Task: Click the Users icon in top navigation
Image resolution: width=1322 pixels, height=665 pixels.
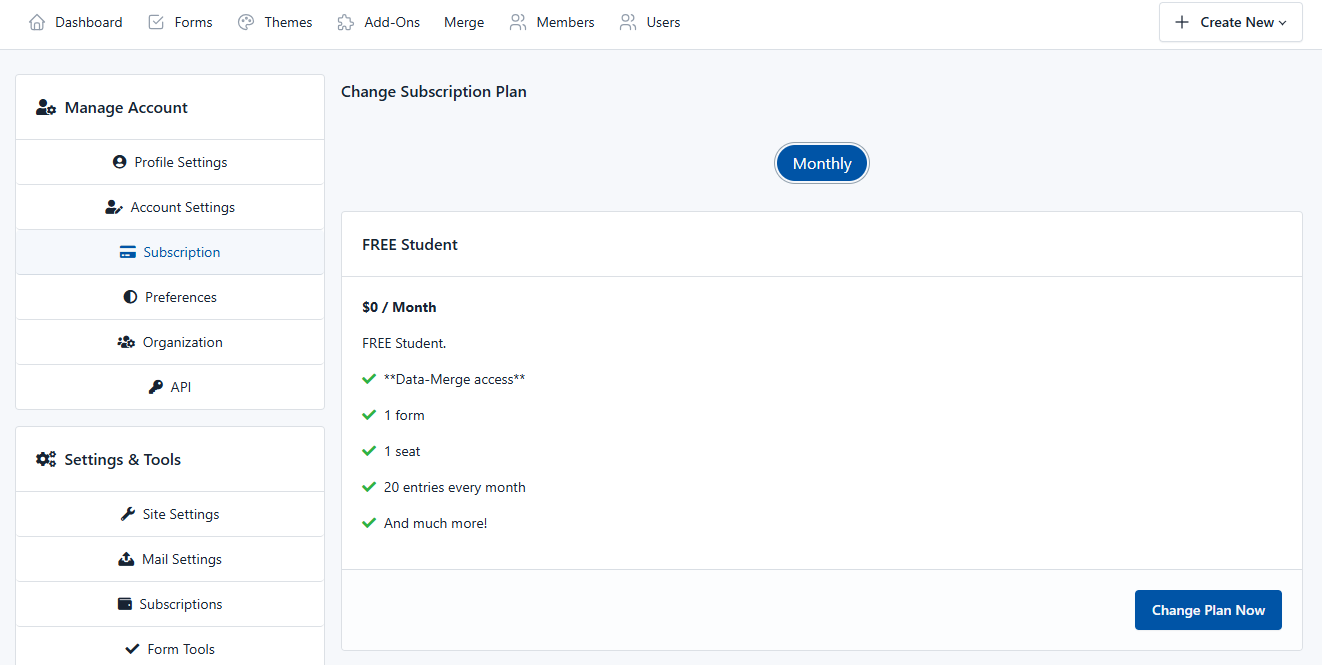Action: point(628,22)
